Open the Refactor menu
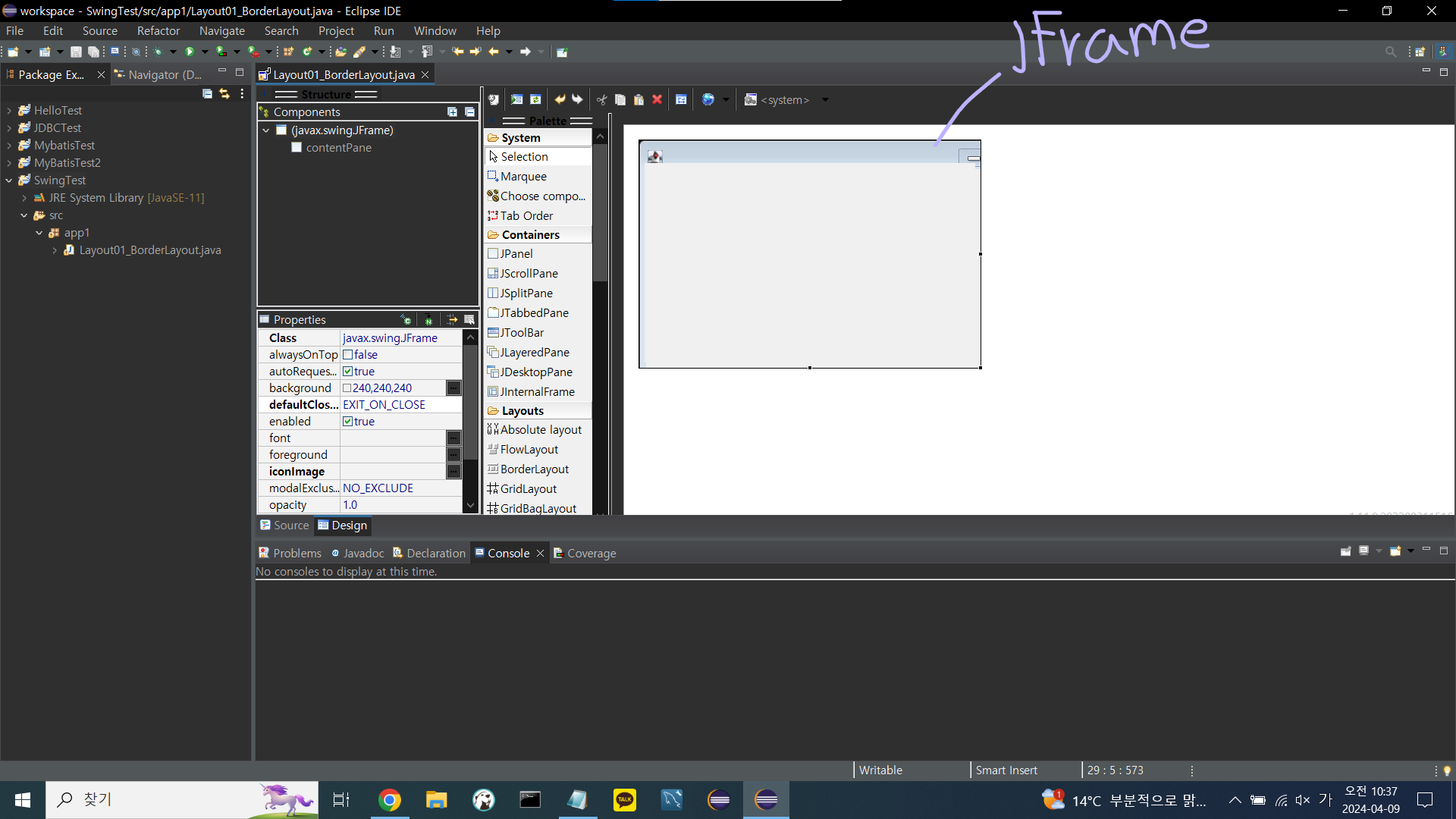1456x819 pixels. (158, 31)
